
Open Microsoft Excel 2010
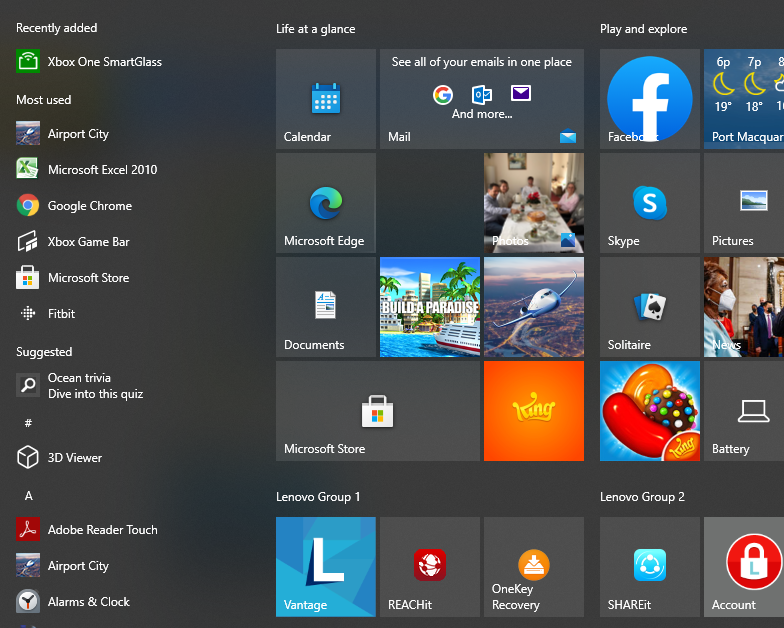point(86,170)
